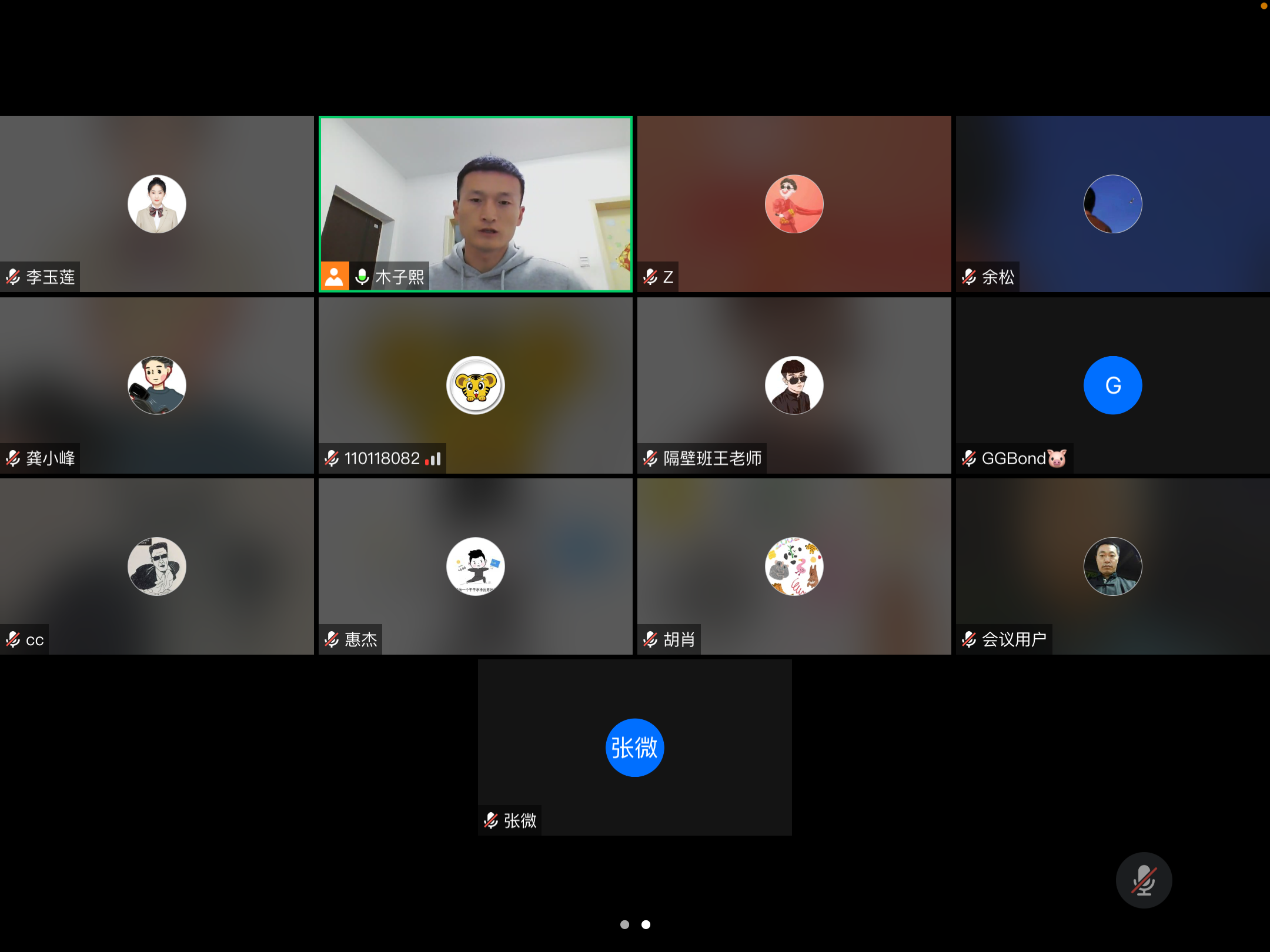This screenshot has width=1270, height=952.
Task: Open 隔壁班王老师's video tile
Action: [794, 385]
